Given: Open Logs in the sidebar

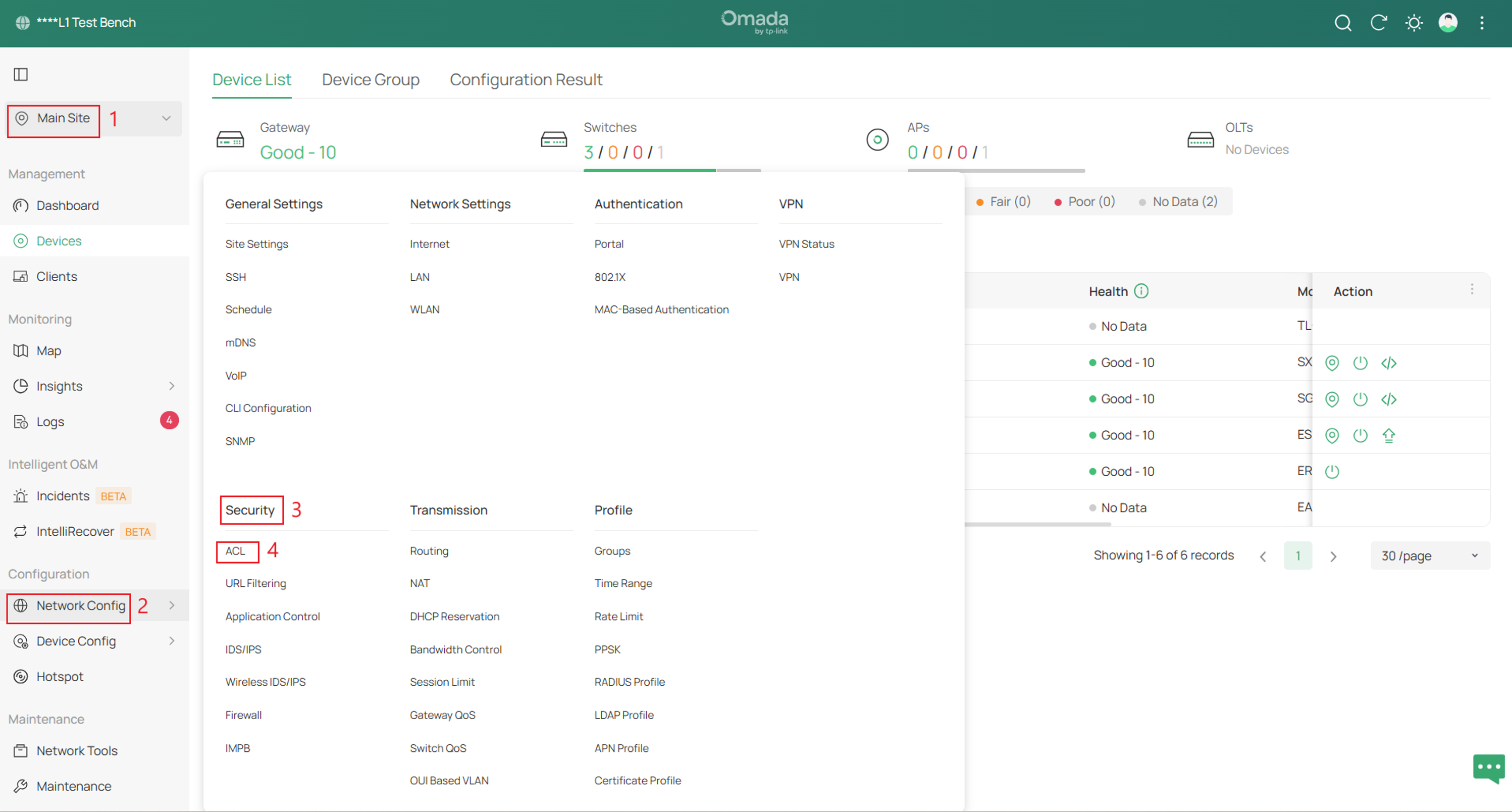Looking at the screenshot, I should [x=50, y=422].
